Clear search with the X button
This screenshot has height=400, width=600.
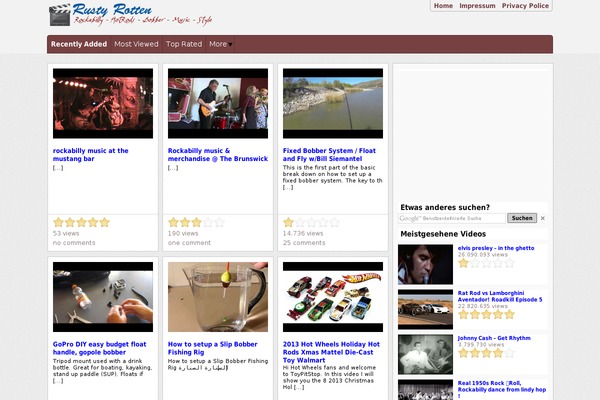[543, 218]
